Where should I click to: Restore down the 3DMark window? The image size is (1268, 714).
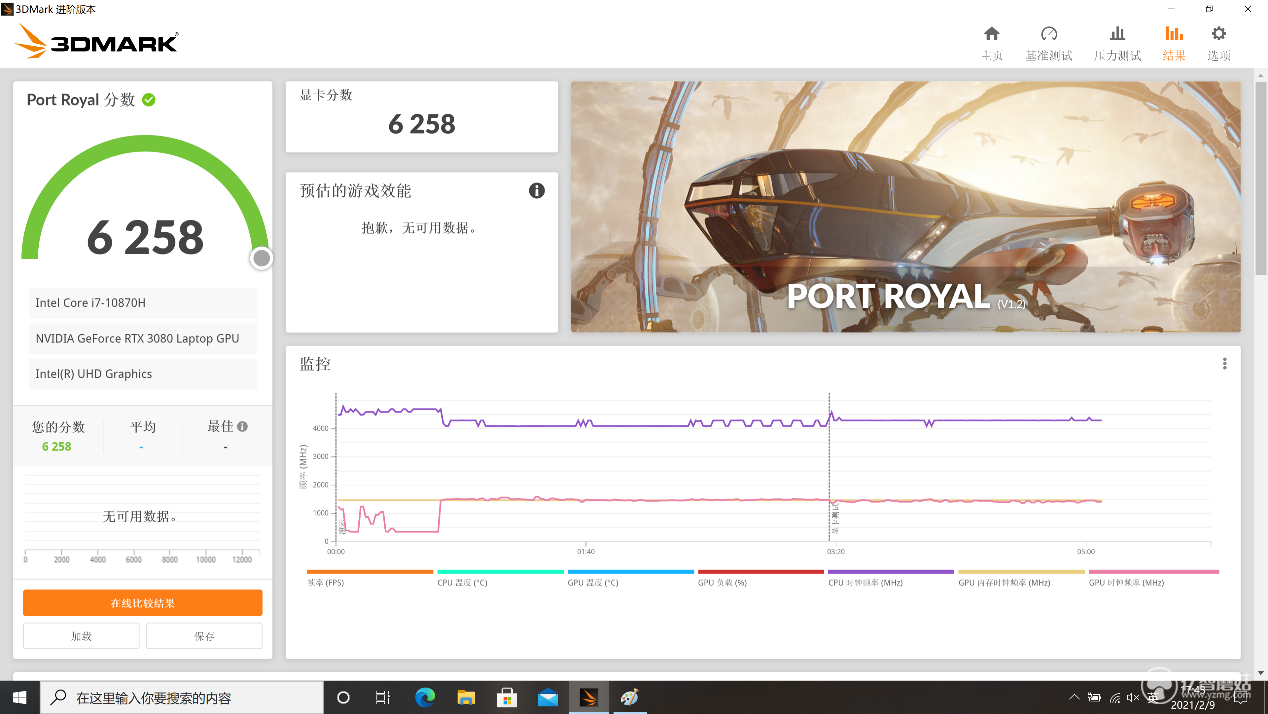[x=1209, y=8]
